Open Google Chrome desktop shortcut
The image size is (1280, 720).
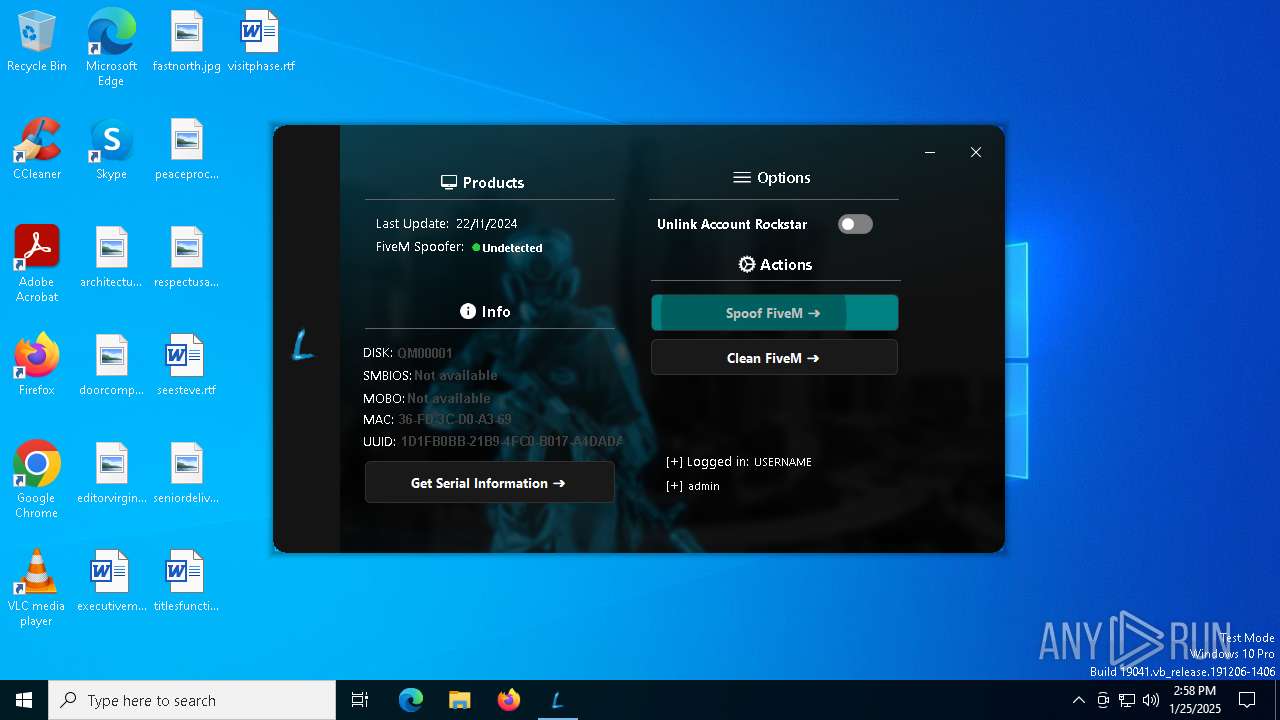tap(37, 480)
